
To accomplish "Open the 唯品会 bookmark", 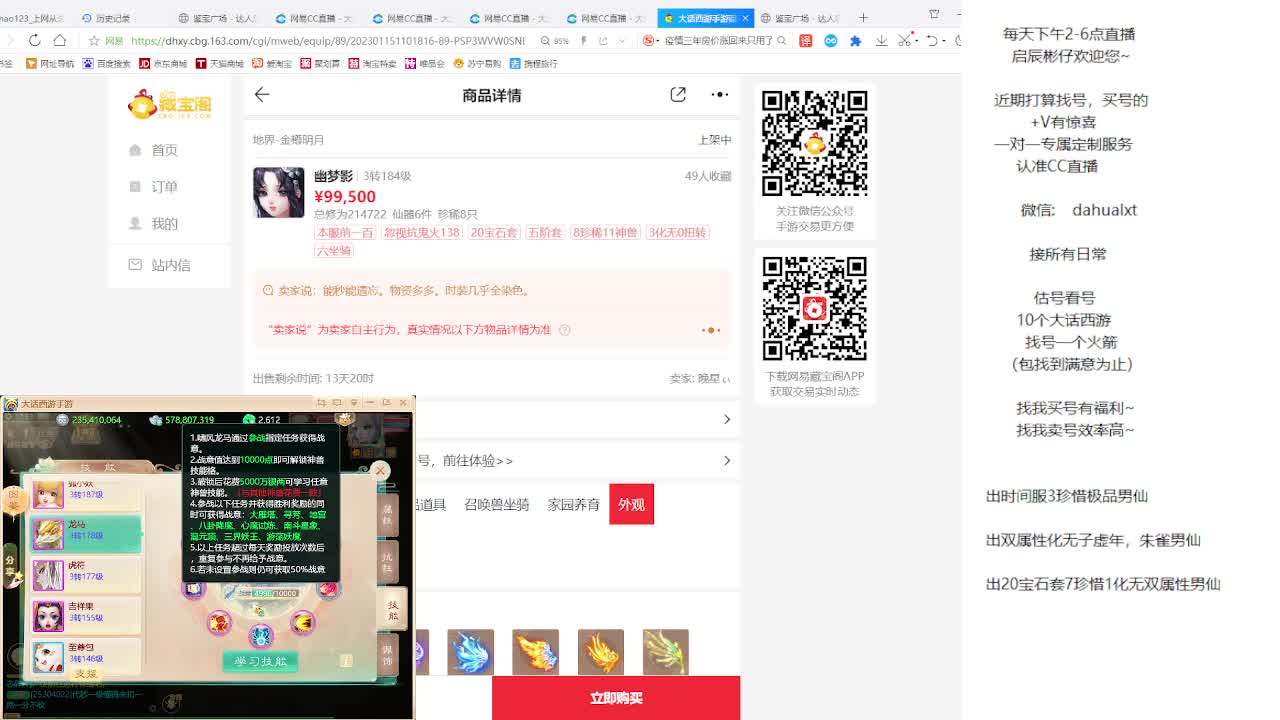I will (425, 63).
